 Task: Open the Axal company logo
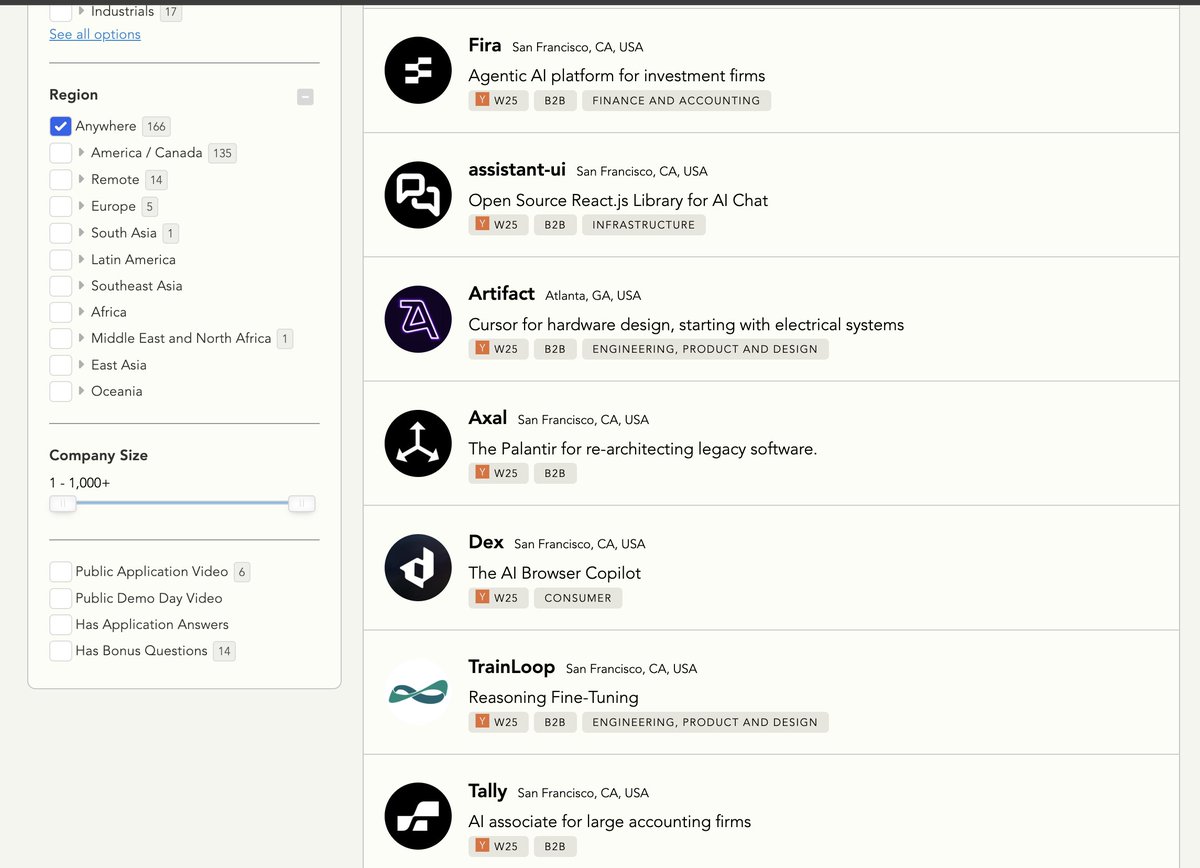(418, 443)
